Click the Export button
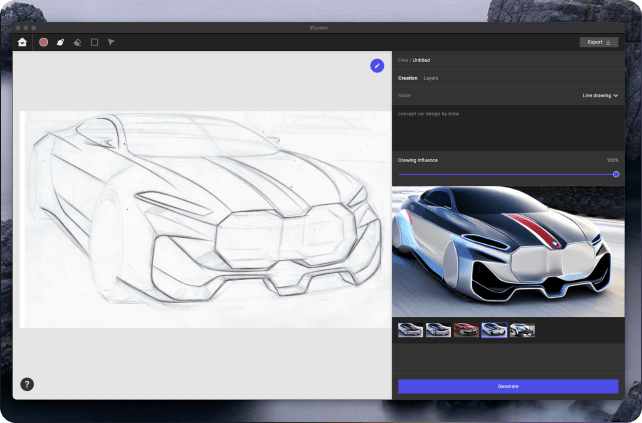Screen dimensions: 642x423 pyautogui.click(x=598, y=42)
